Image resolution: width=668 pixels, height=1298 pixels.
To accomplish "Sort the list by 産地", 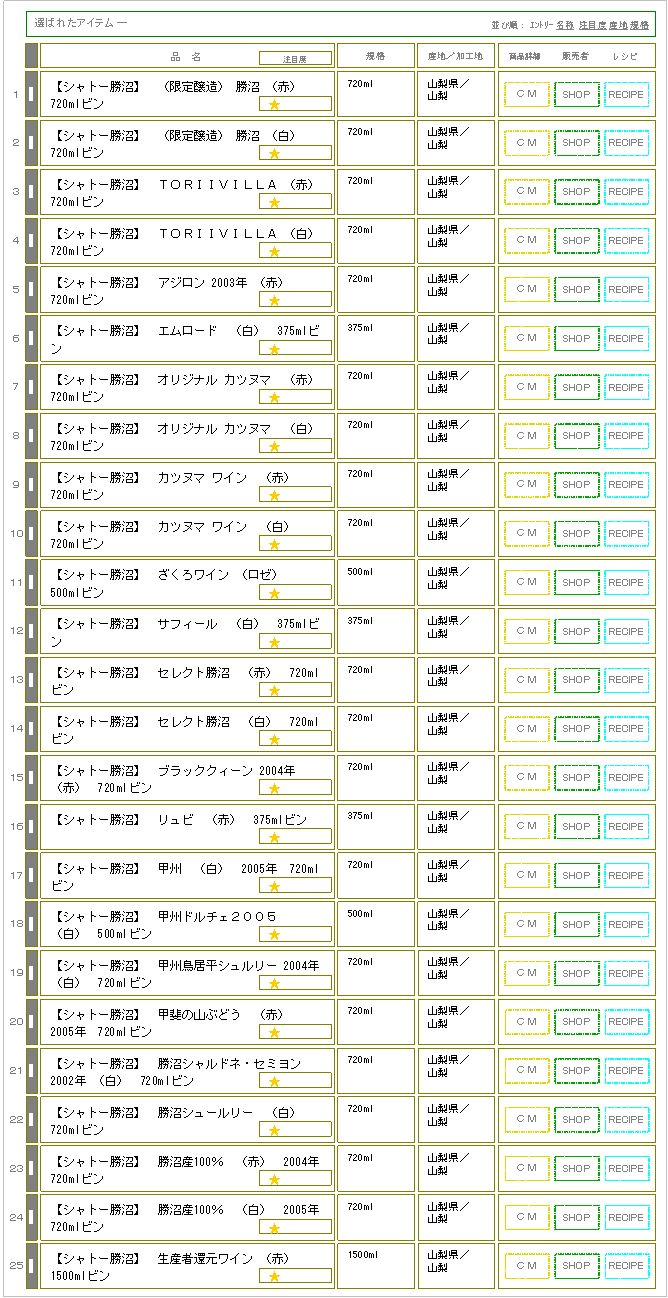I will pyautogui.click(x=618, y=24).
